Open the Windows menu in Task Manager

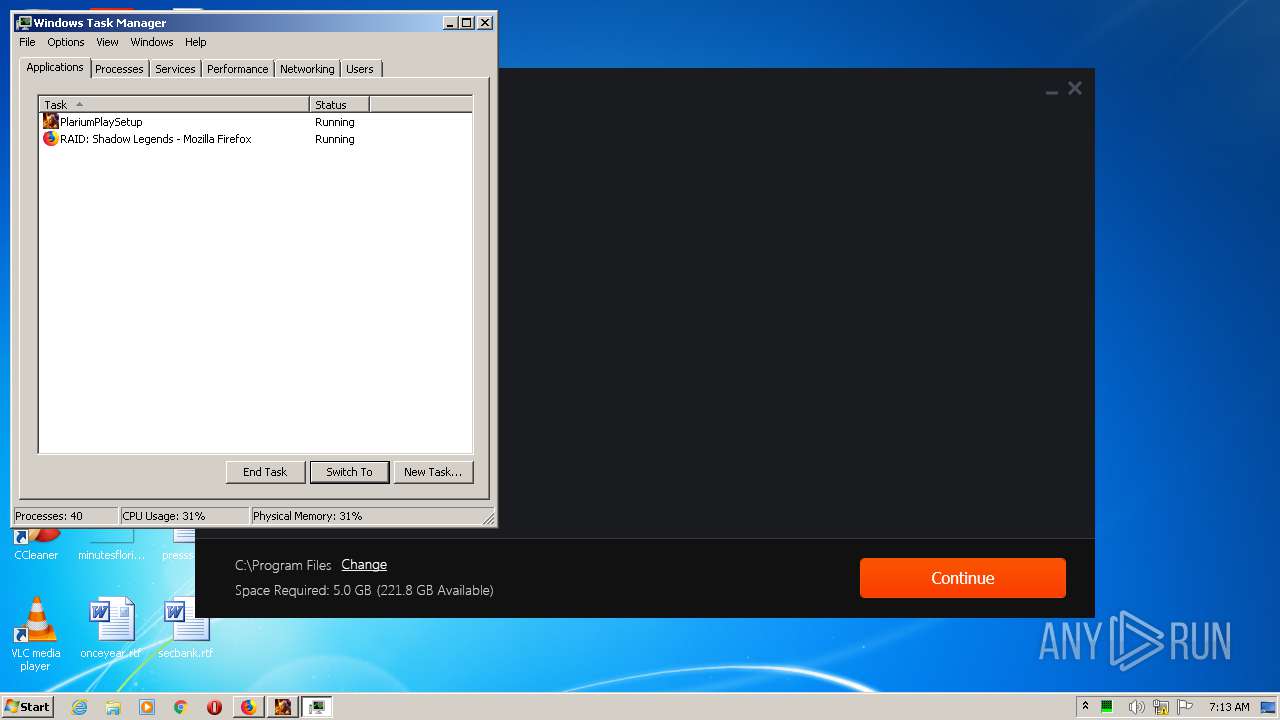coord(152,42)
